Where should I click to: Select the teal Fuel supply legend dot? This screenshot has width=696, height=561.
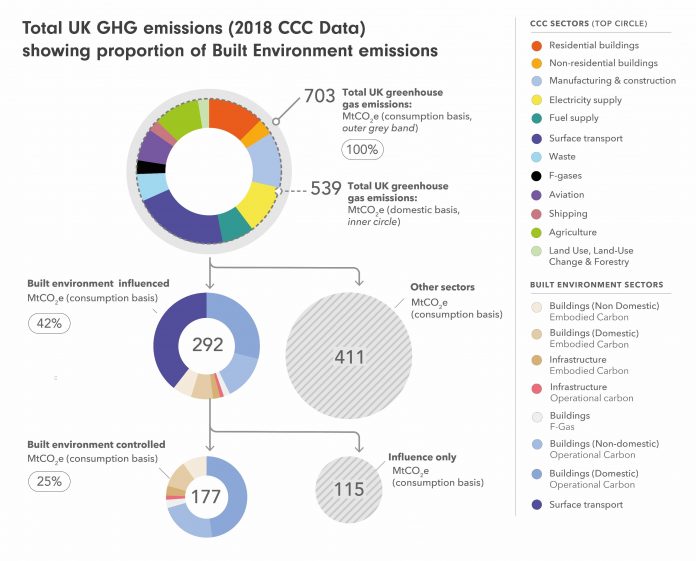tap(537, 119)
